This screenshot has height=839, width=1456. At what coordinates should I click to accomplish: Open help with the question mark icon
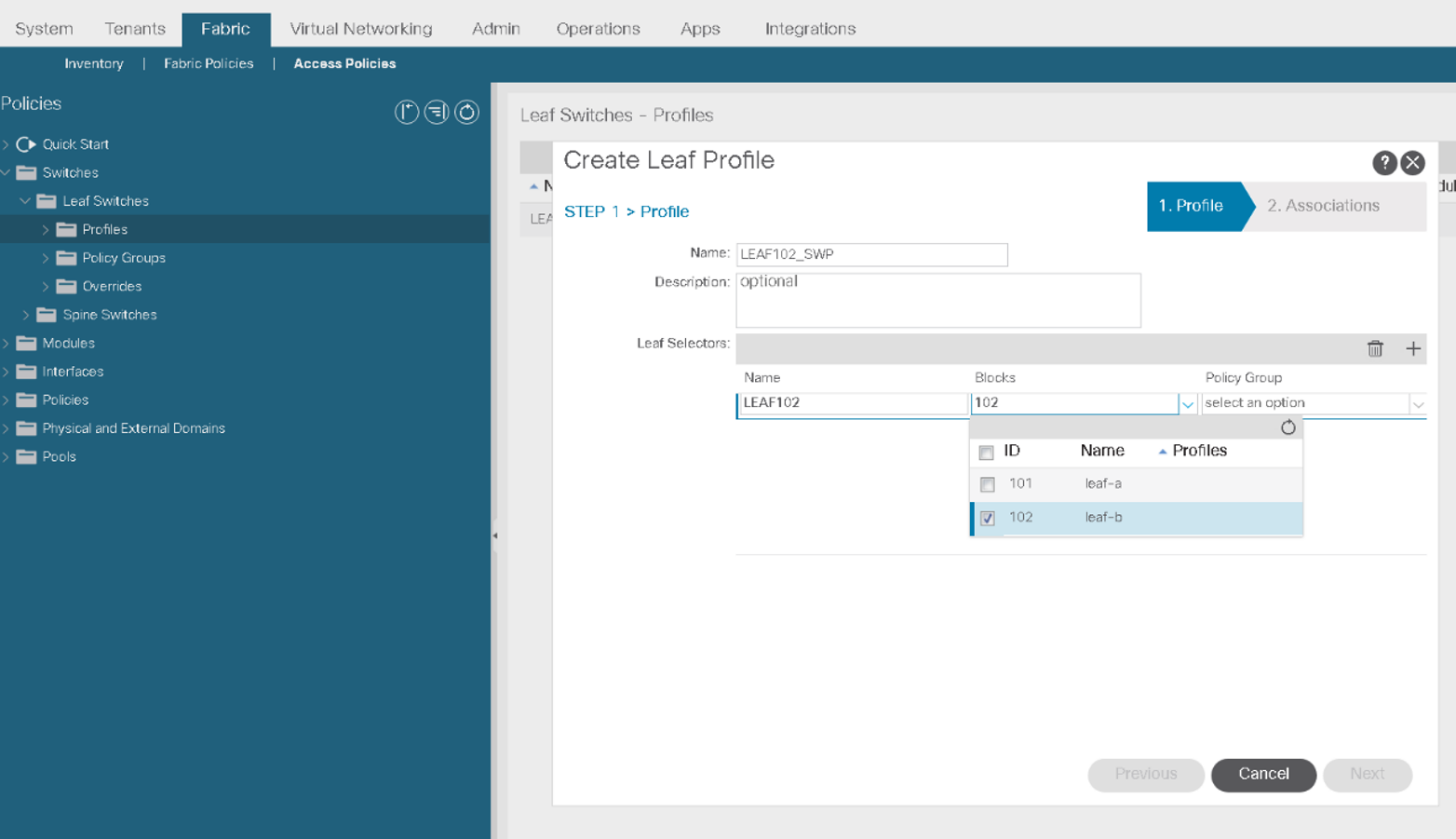pyautogui.click(x=1384, y=163)
